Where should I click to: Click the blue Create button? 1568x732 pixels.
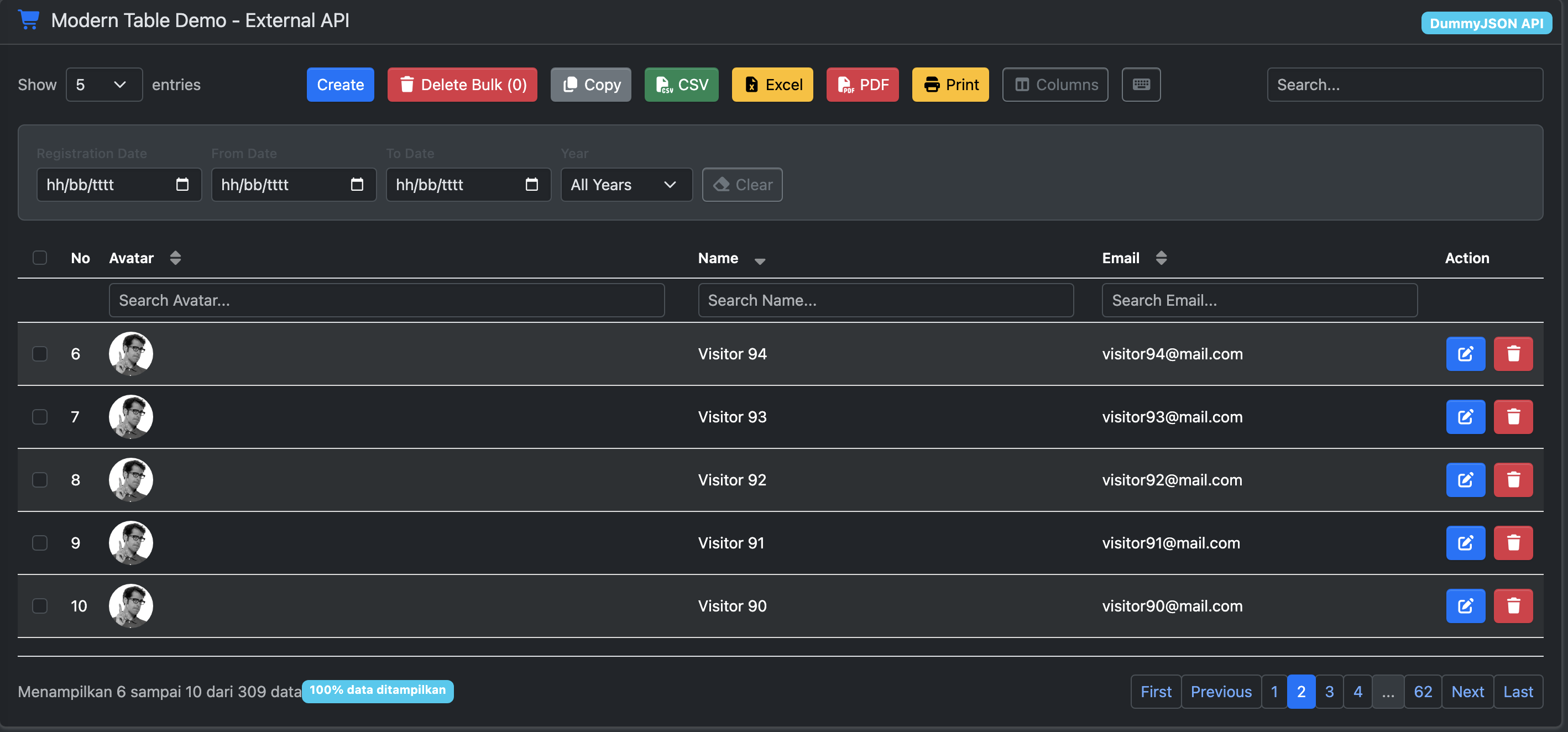[x=340, y=85]
